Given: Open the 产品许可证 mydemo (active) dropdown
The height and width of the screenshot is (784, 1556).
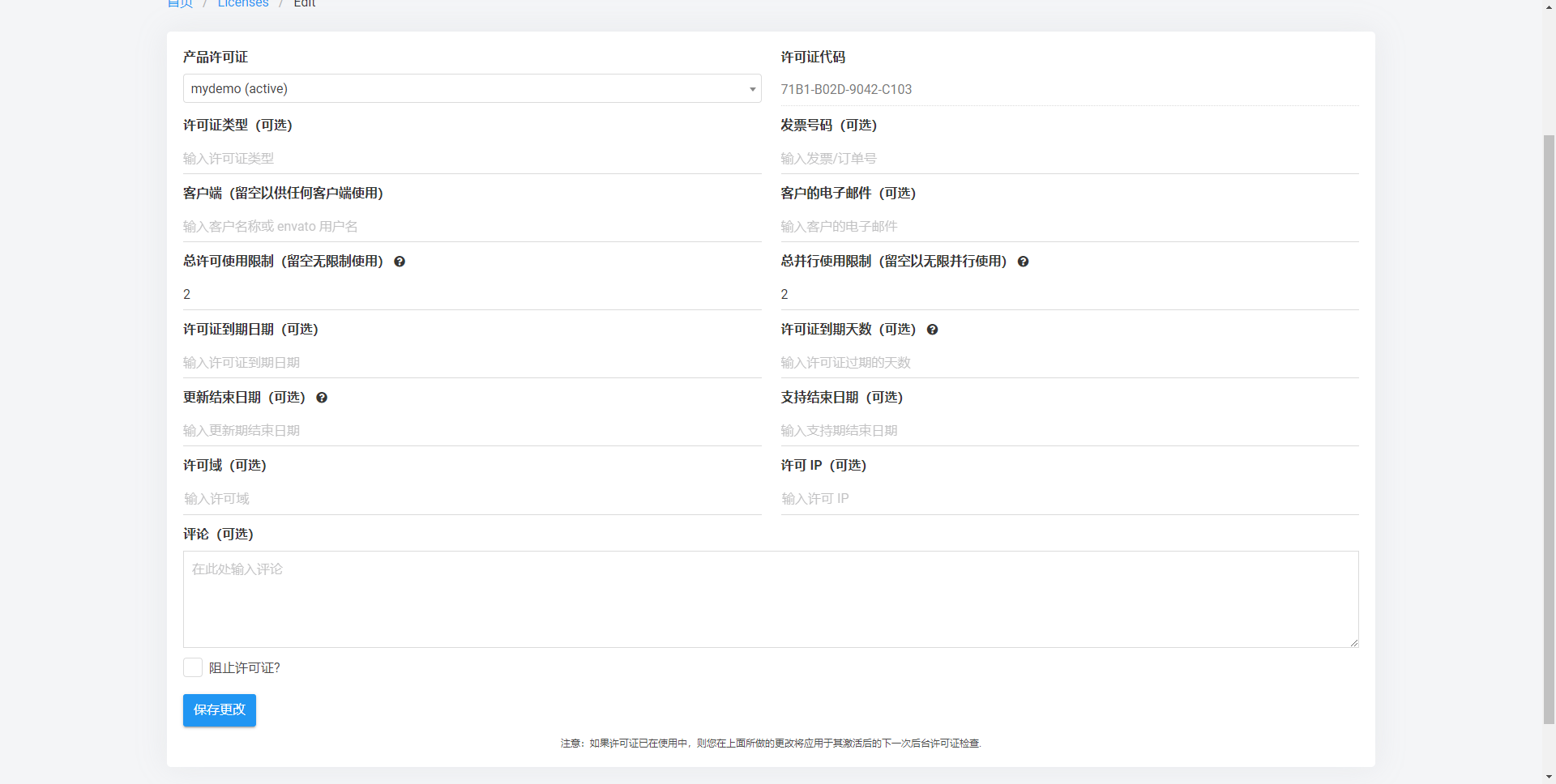Looking at the screenshot, I should (x=472, y=88).
